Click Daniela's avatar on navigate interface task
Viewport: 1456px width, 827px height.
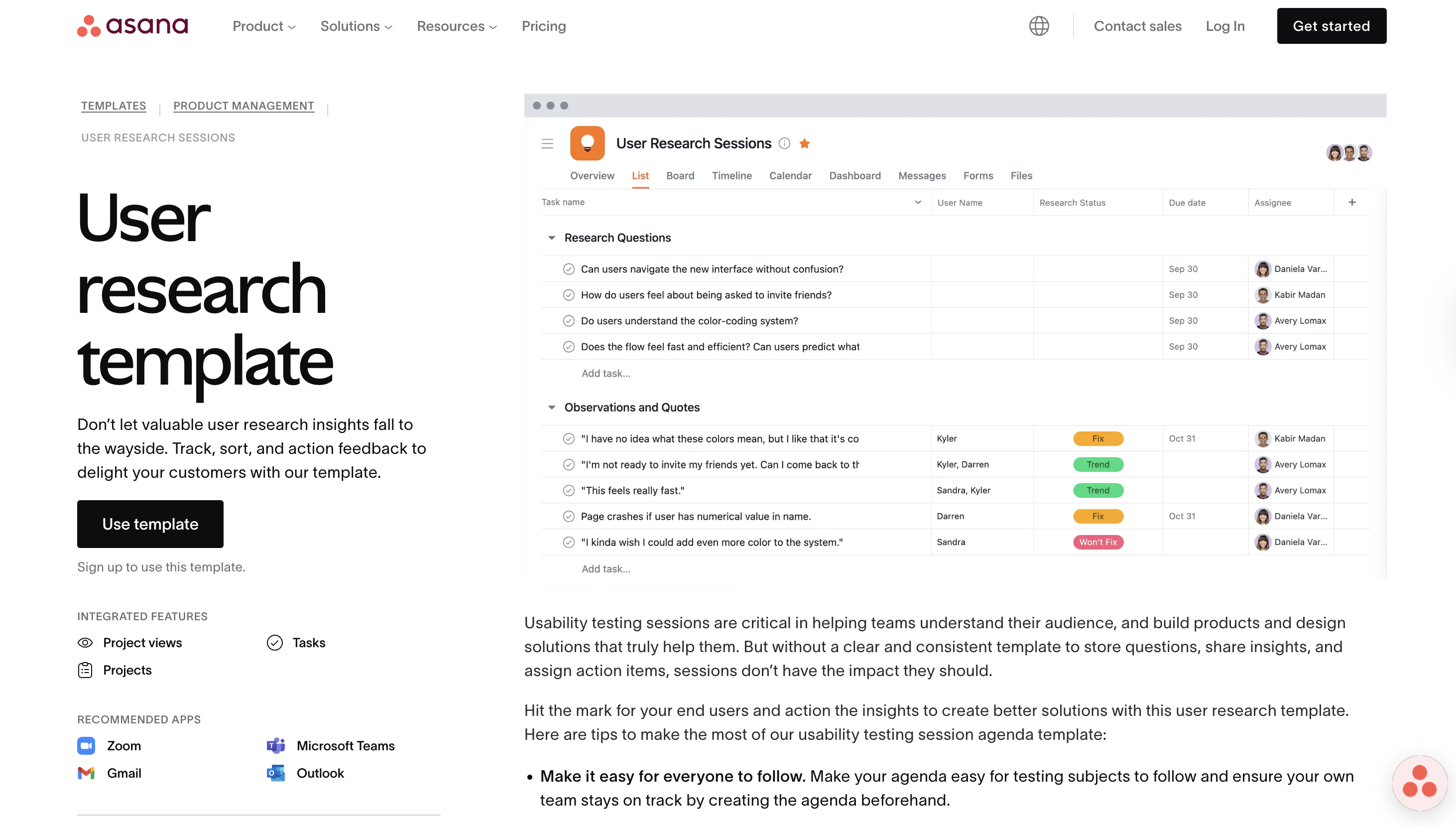click(1262, 269)
